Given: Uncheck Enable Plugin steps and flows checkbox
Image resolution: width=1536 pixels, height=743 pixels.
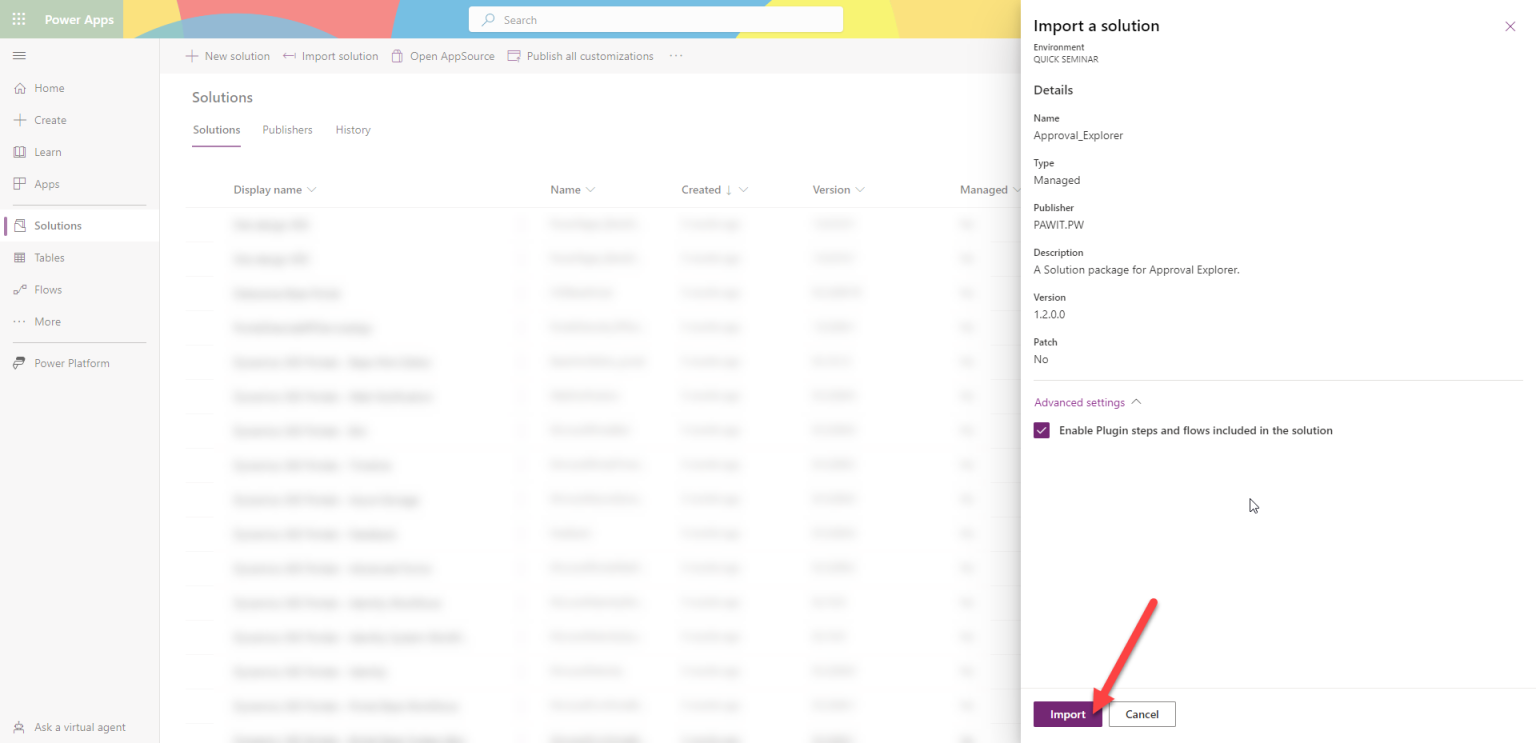Looking at the screenshot, I should point(1042,430).
